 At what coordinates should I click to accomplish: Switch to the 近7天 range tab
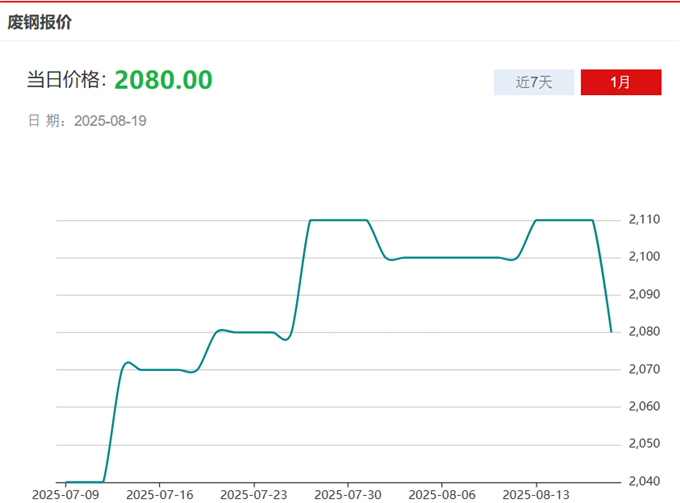click(x=533, y=82)
